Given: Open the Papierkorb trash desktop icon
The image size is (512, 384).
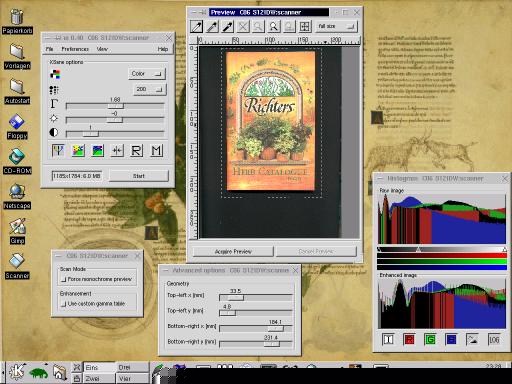Looking at the screenshot, I should pos(17,21).
